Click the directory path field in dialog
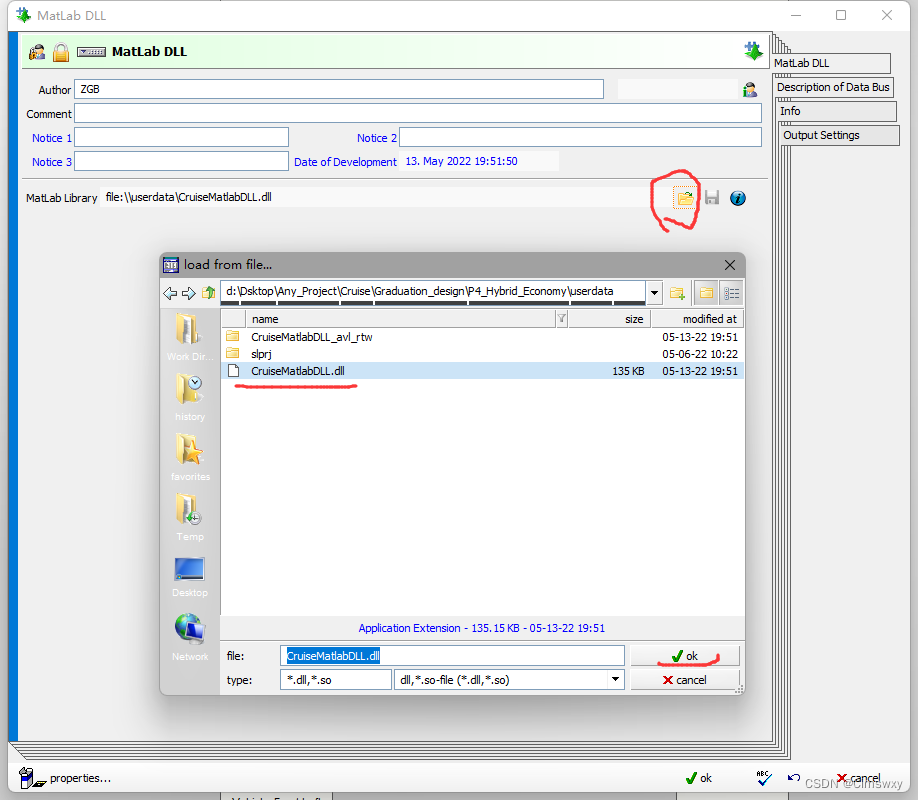918x800 pixels. (433, 292)
